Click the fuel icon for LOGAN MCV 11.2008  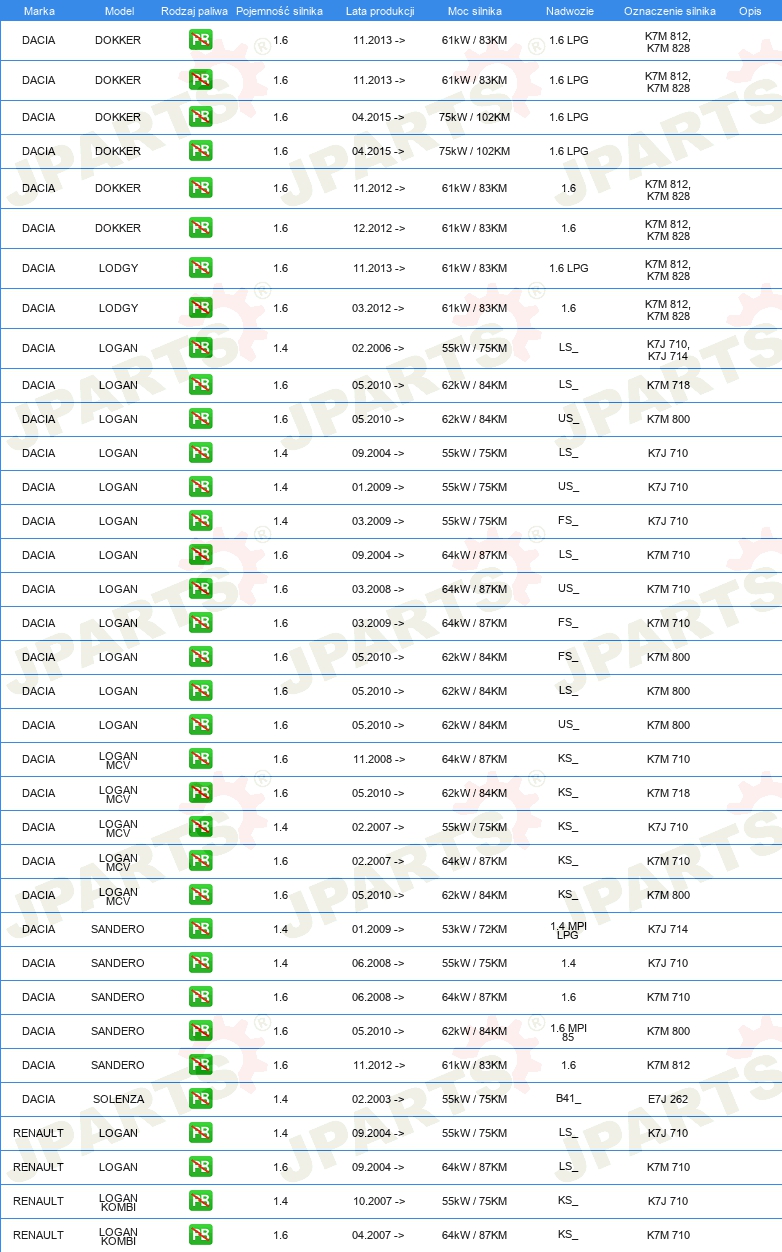click(x=200, y=759)
